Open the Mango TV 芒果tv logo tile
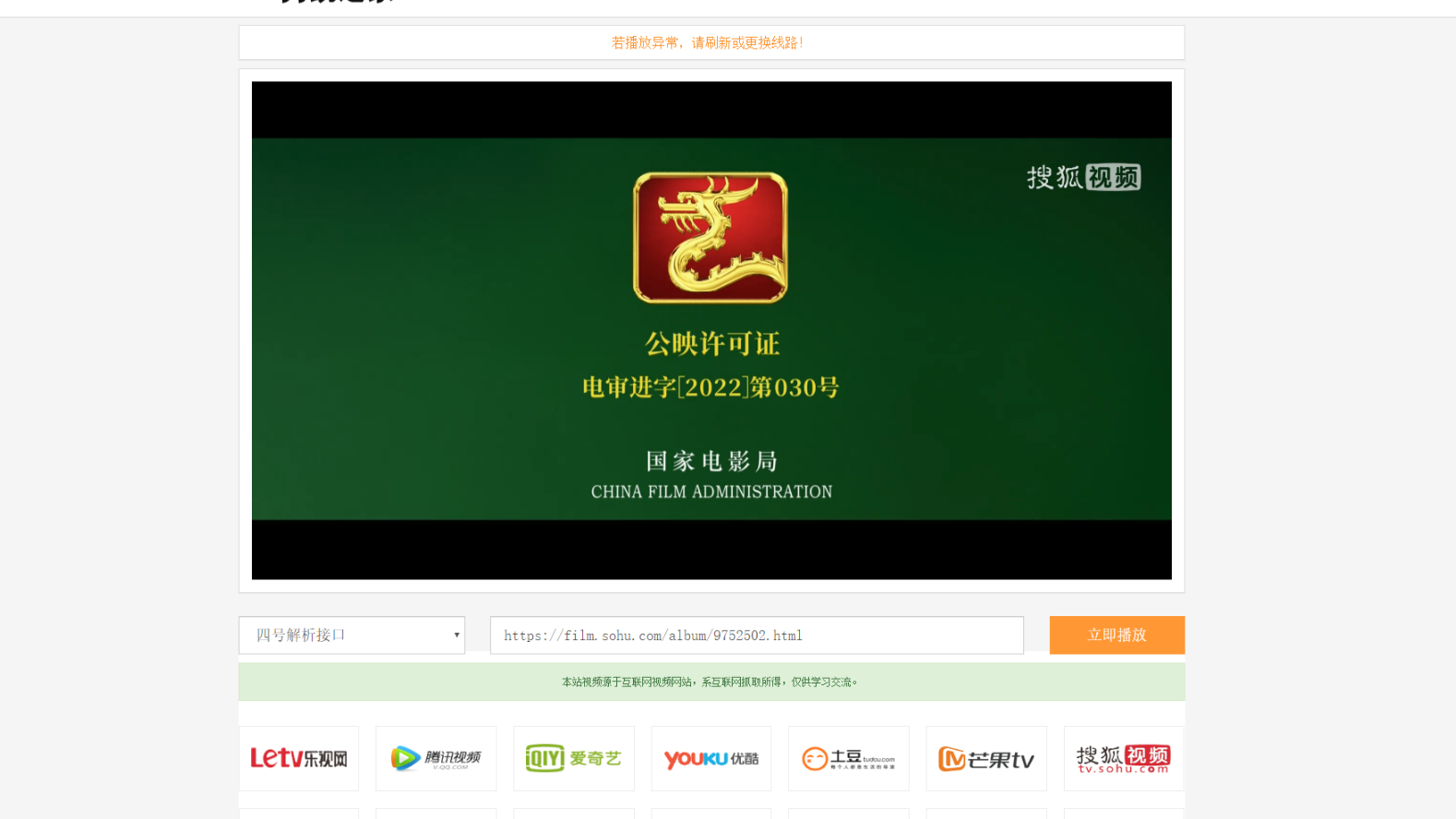Image resolution: width=1456 pixels, height=819 pixels. [x=986, y=758]
